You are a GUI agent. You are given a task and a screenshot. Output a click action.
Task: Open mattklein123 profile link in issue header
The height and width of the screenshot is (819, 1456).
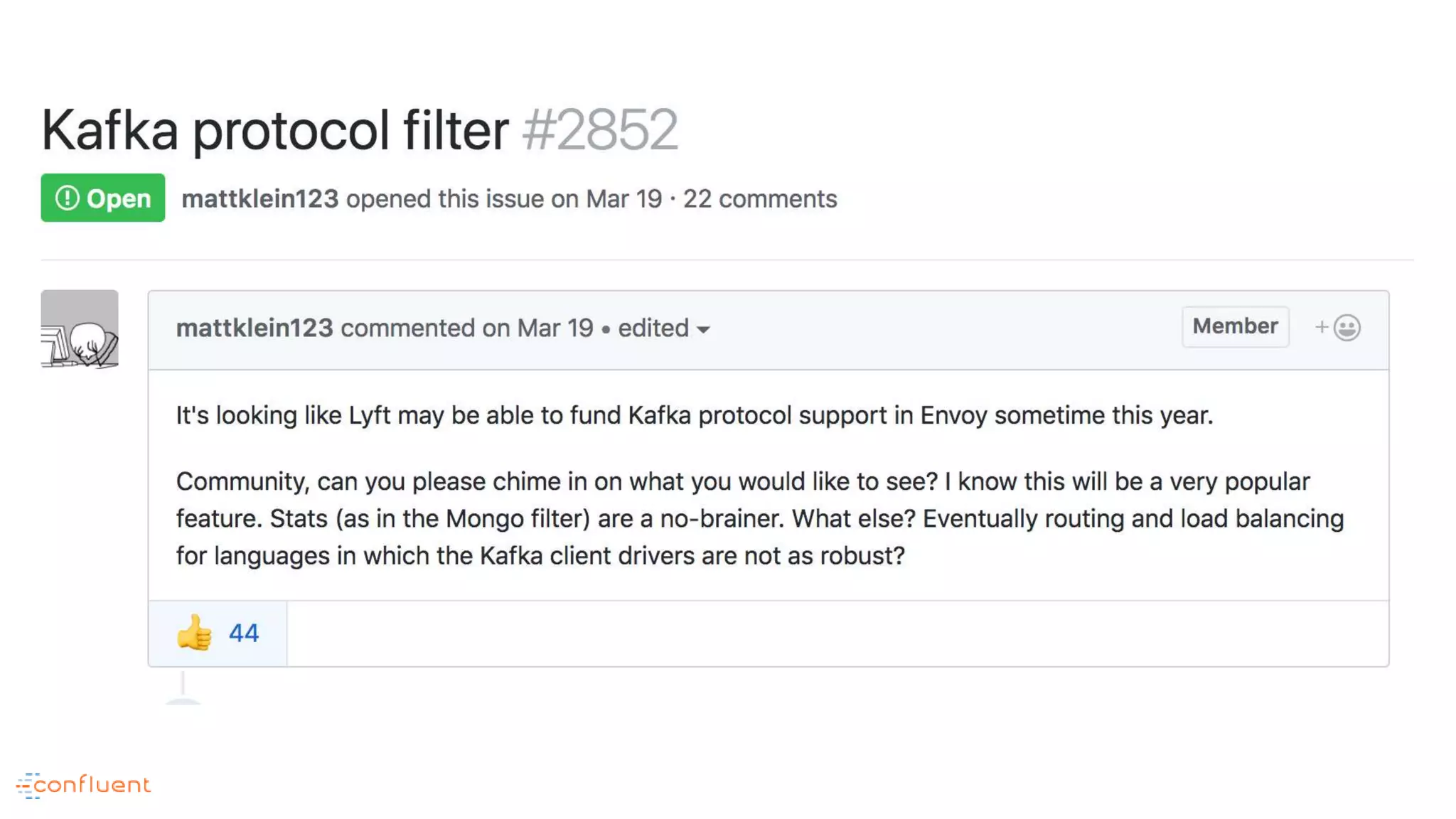pos(259,199)
